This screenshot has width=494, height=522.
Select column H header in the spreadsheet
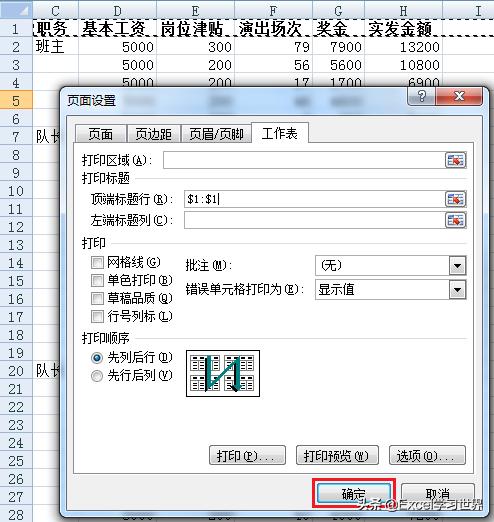(x=403, y=11)
